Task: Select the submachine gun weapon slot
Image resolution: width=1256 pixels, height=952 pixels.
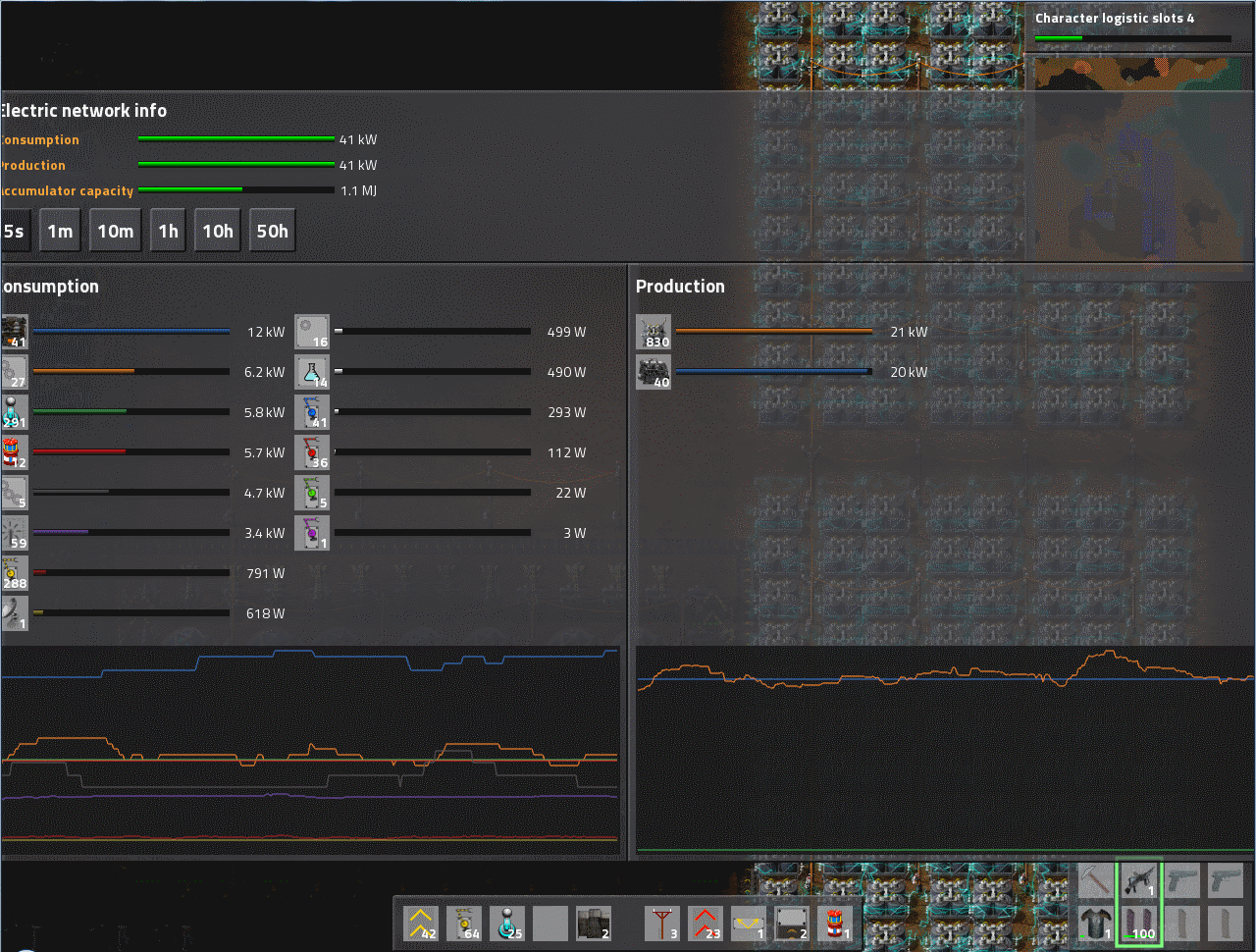Action: [1138, 880]
